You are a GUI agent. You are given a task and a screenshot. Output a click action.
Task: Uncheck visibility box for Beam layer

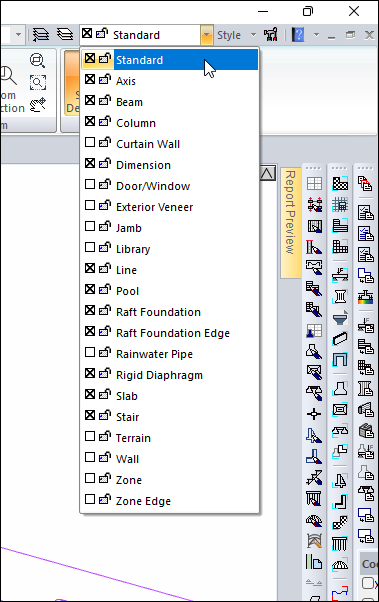(x=90, y=100)
